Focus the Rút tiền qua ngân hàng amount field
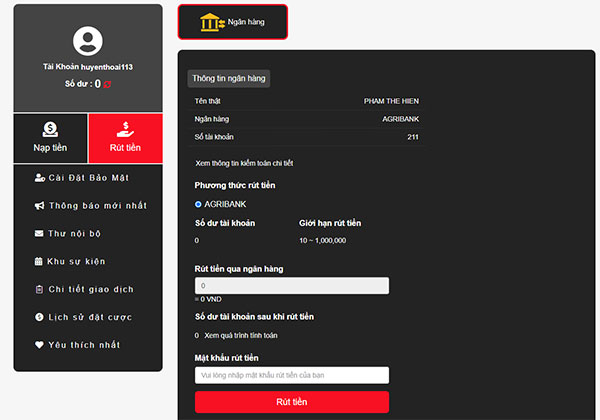The image size is (600, 420). point(291,286)
